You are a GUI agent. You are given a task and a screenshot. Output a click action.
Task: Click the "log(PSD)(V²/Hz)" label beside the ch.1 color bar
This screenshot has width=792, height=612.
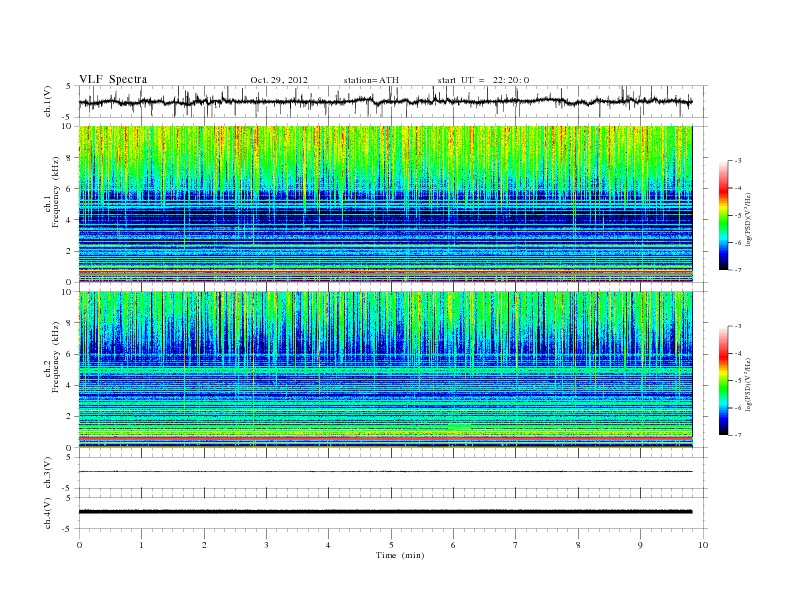[748, 219]
